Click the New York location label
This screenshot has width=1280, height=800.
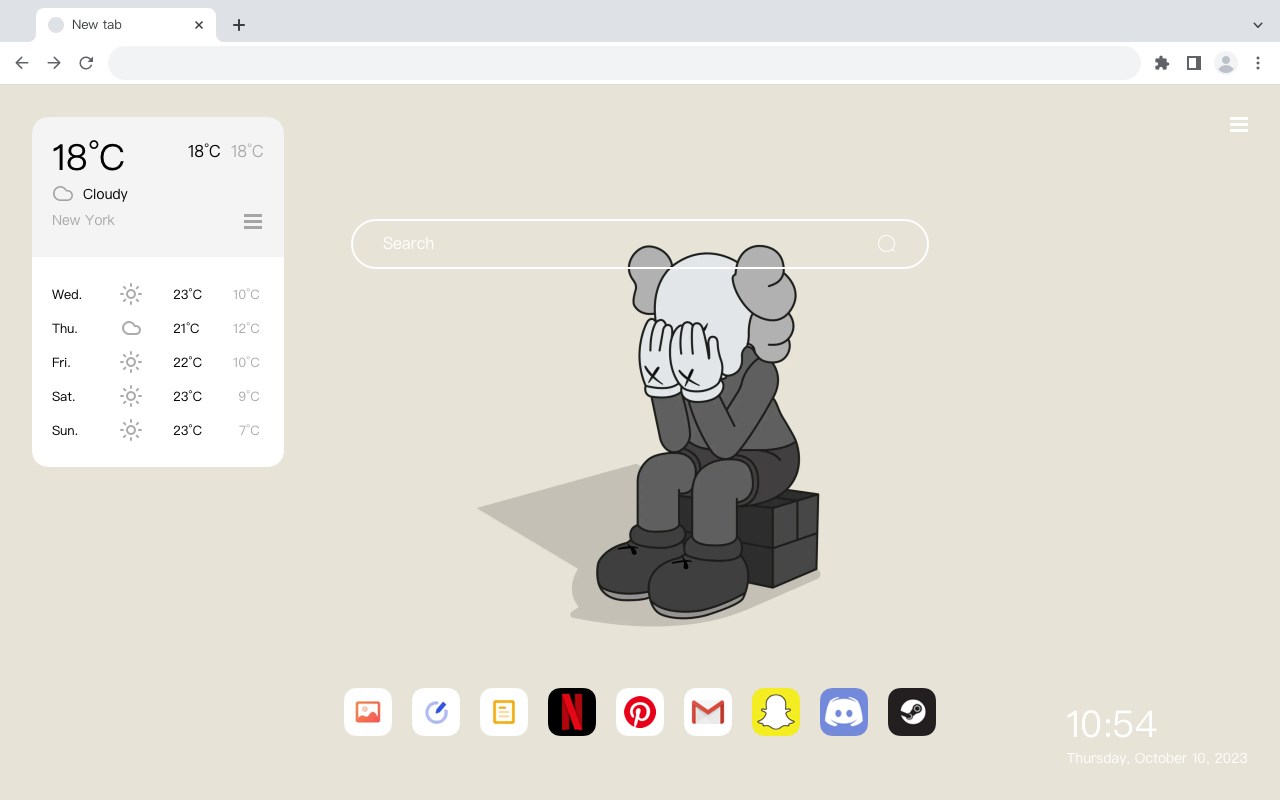[83, 220]
